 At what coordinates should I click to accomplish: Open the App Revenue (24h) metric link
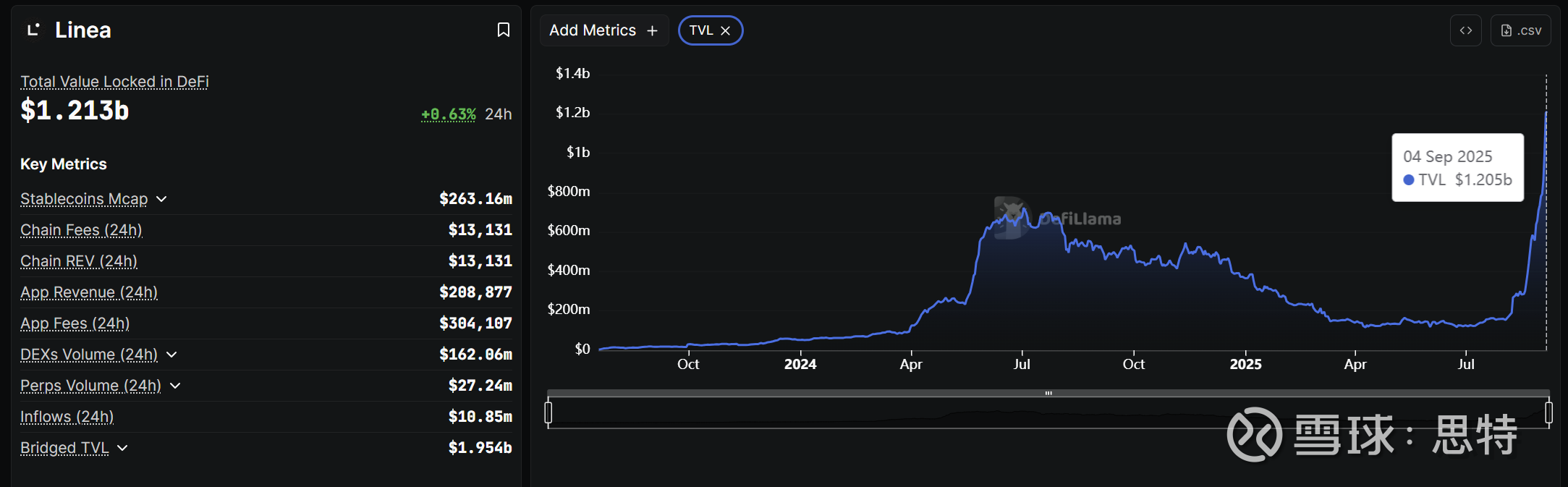tap(89, 292)
